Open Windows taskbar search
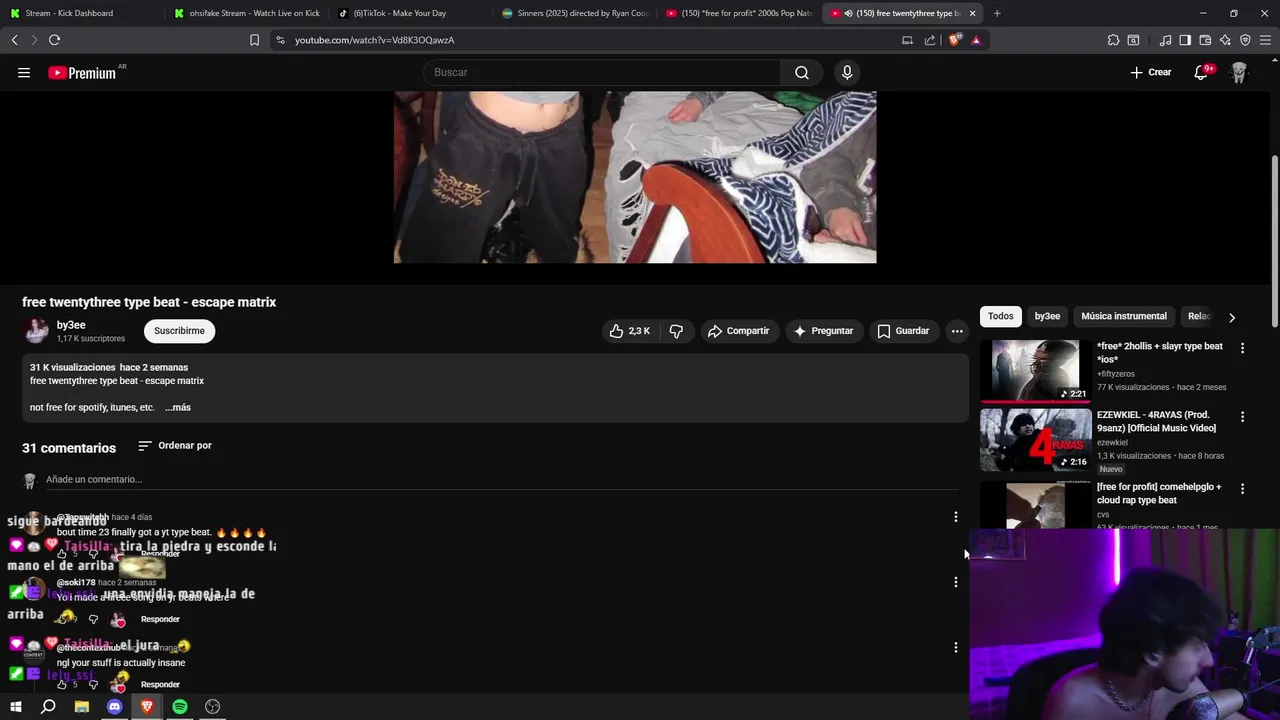Screen dimensions: 1280x720 point(48,707)
